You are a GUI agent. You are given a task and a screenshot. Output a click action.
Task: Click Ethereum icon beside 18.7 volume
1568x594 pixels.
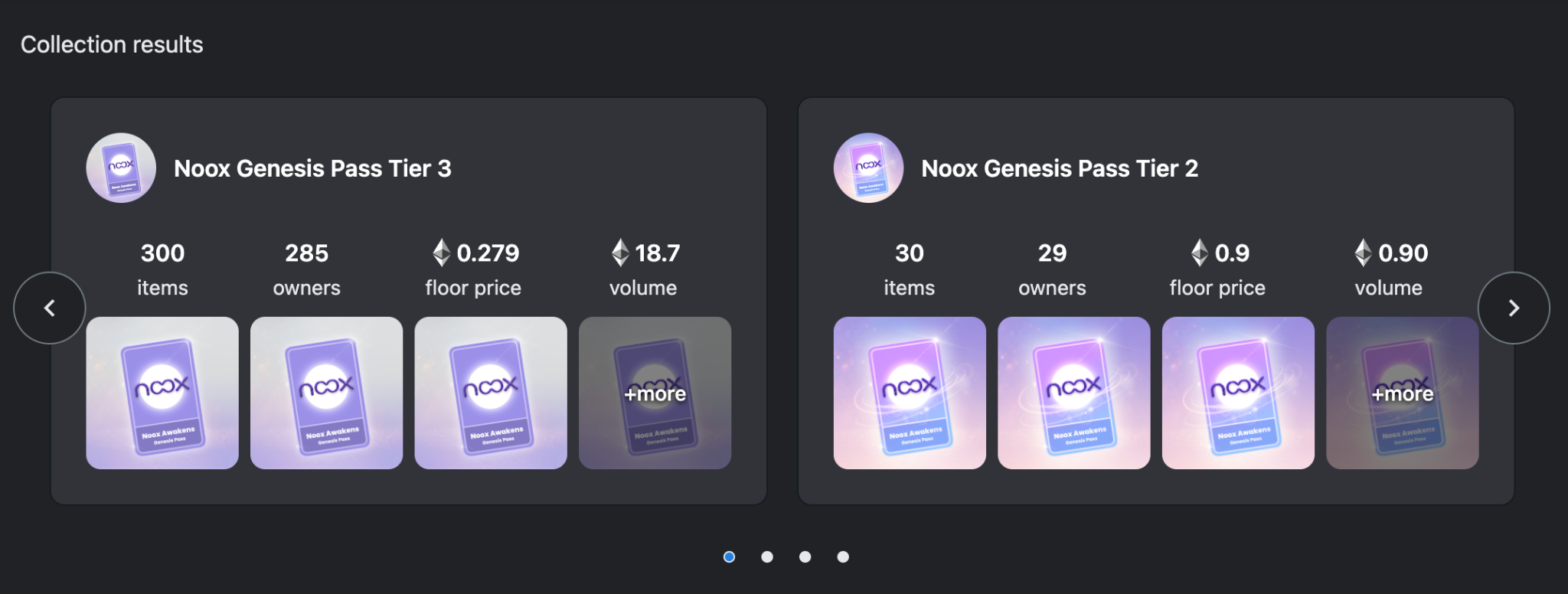coord(620,253)
